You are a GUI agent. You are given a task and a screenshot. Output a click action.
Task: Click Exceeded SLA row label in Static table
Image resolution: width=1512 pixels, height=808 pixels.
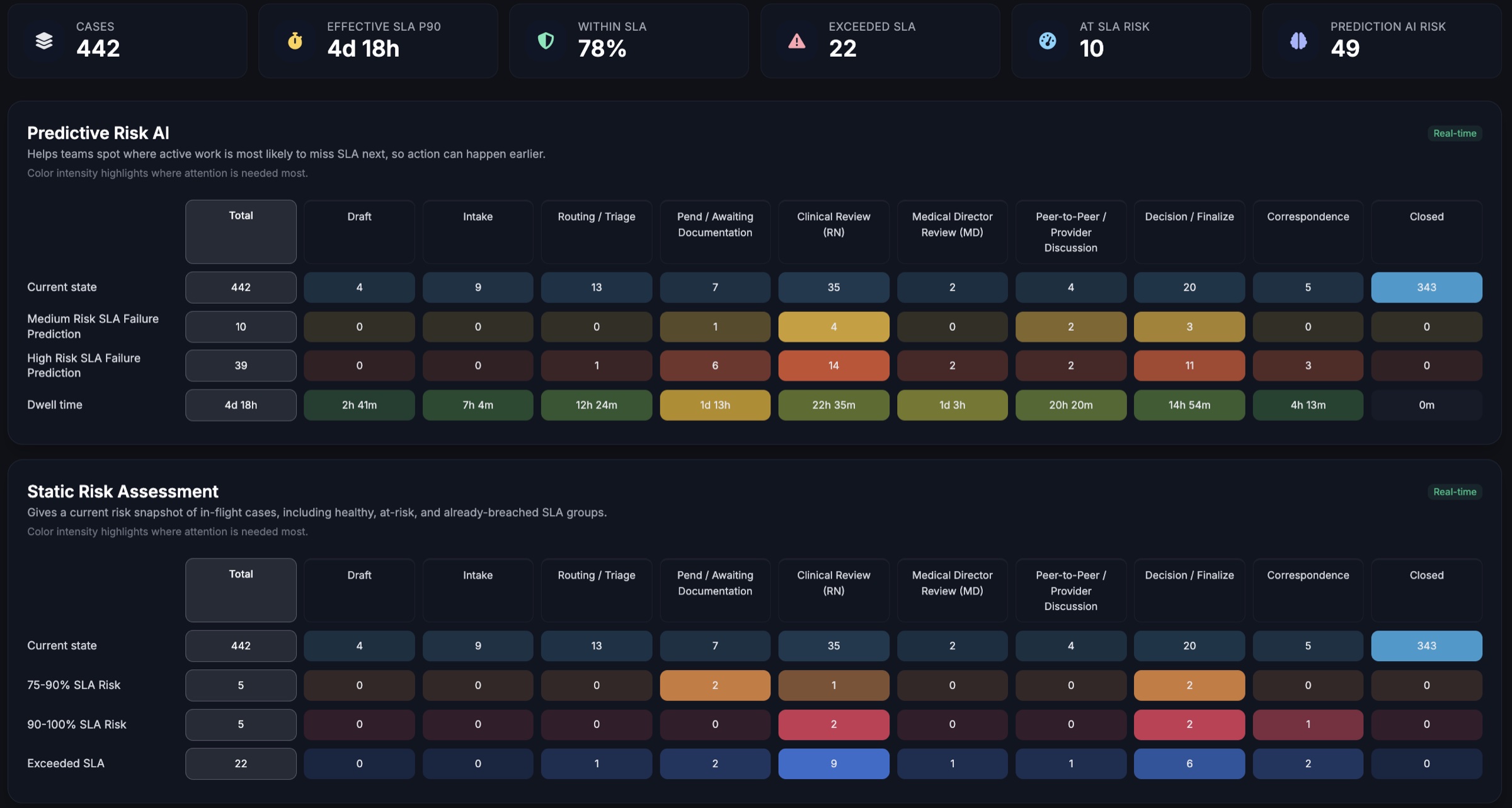pos(66,763)
